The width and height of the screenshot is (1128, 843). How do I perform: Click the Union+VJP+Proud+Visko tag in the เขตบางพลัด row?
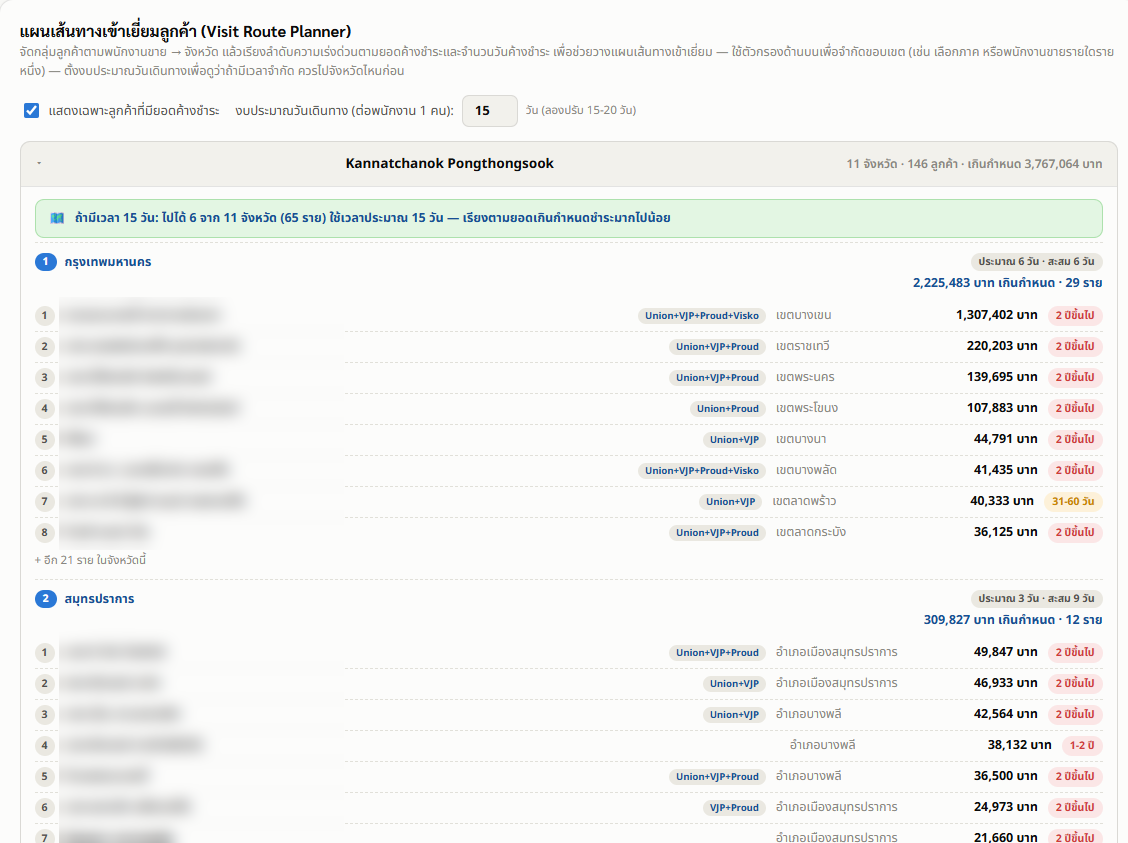[x=701, y=470]
